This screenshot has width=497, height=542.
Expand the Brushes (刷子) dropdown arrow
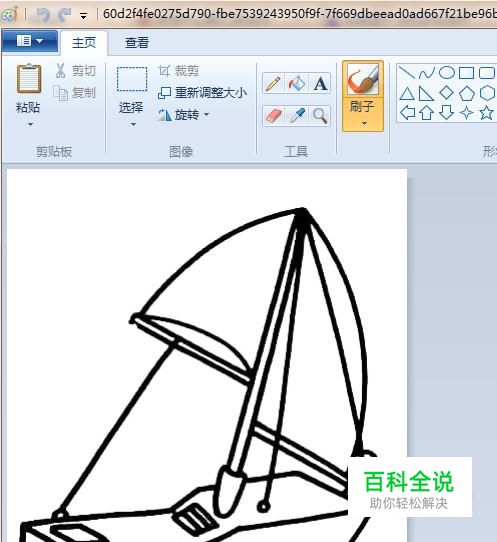point(364,123)
